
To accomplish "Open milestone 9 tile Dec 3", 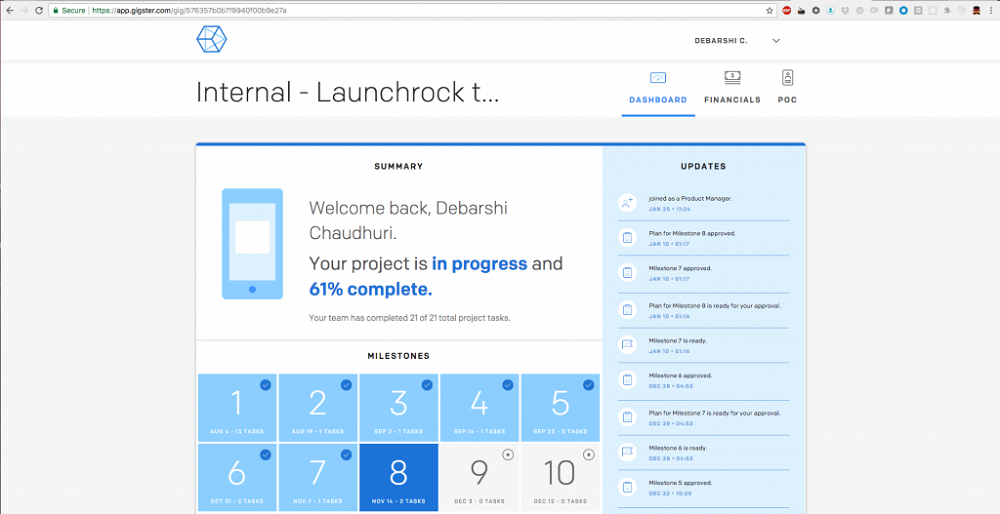I will point(480,477).
